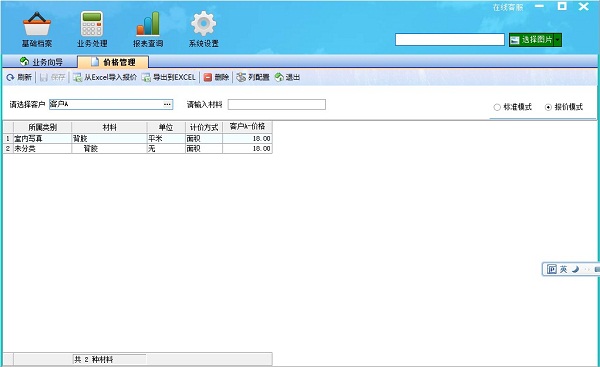
Task: Select row 1 header number
Action: 8,139
